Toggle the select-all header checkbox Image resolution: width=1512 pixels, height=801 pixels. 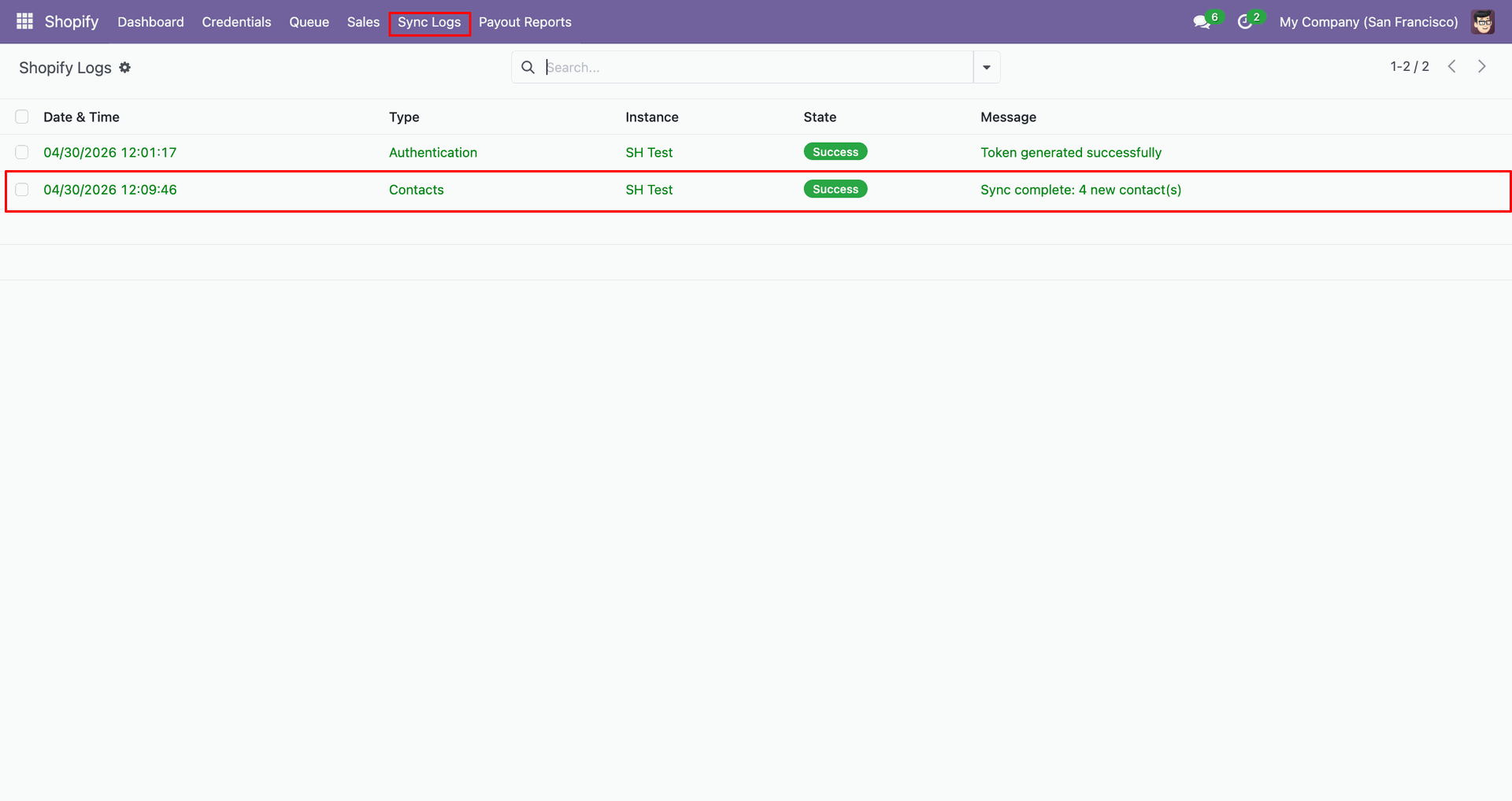(22, 117)
